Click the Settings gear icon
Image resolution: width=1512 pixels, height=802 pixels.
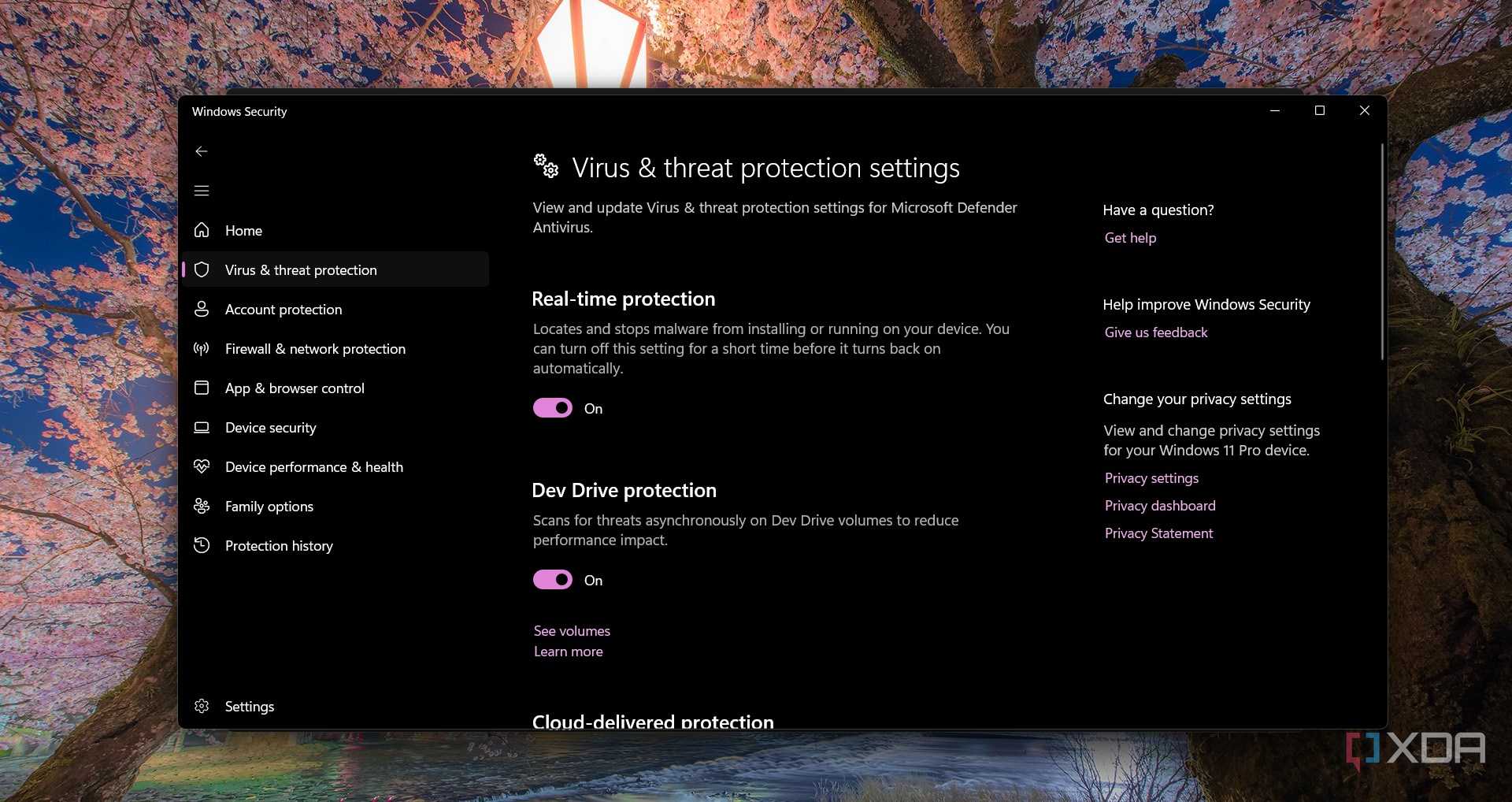[202, 706]
